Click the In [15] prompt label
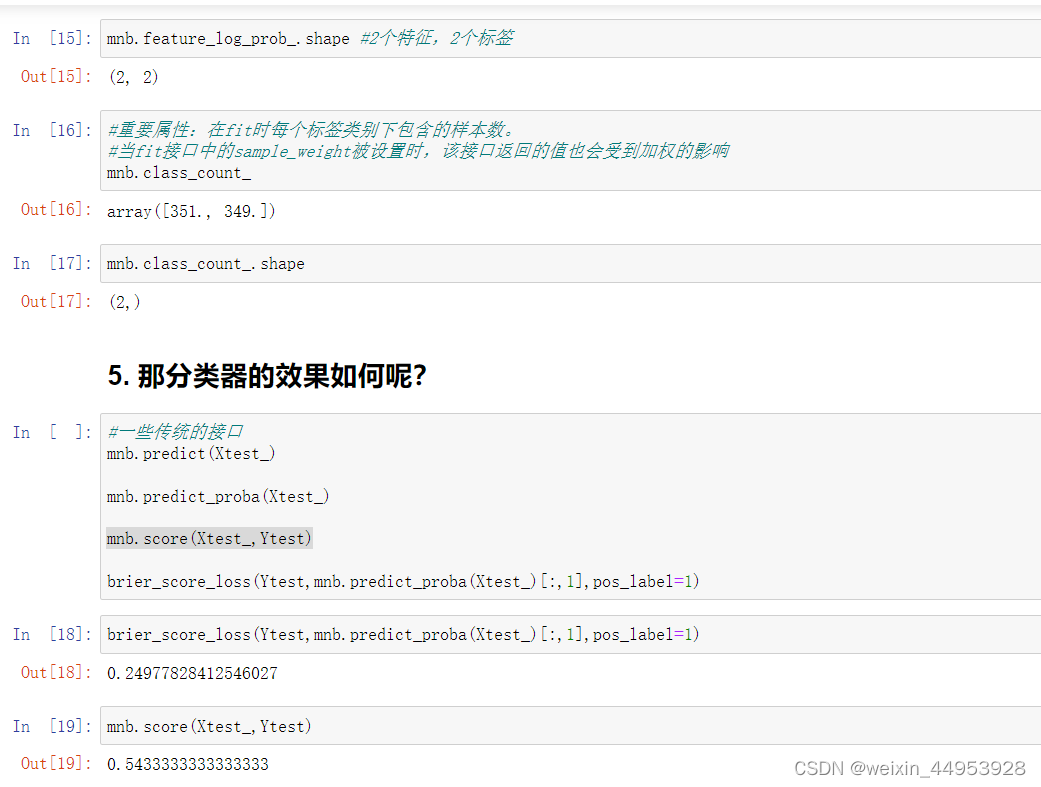Screen dimensions: 1041x787 click(52, 38)
